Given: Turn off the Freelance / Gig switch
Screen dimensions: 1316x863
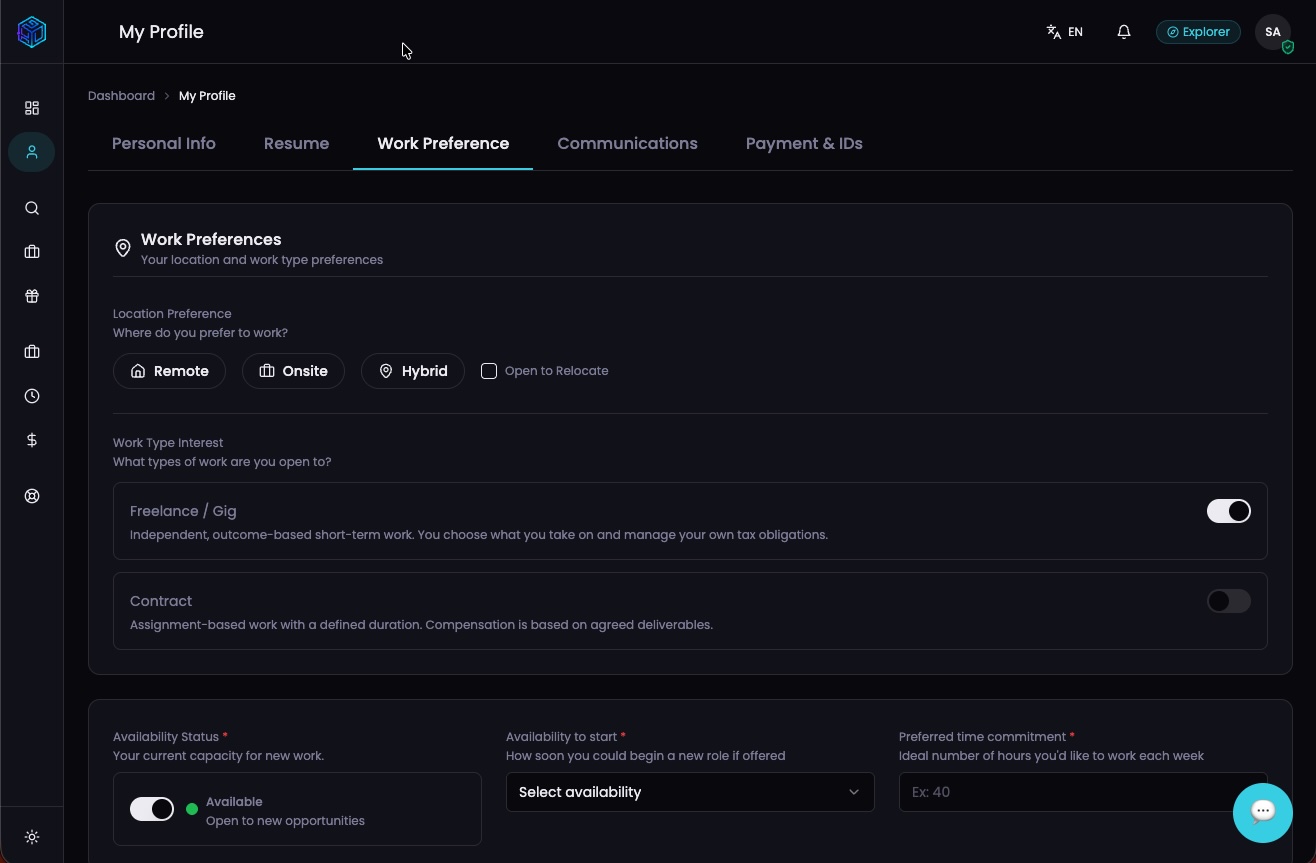Looking at the screenshot, I should click(x=1229, y=511).
